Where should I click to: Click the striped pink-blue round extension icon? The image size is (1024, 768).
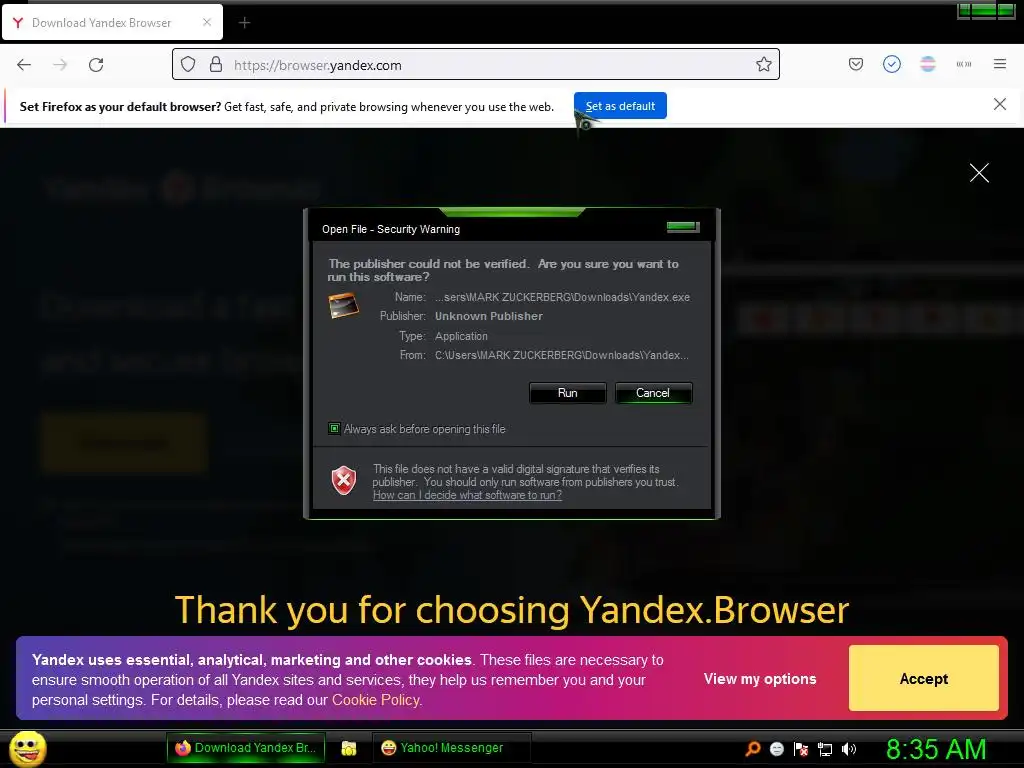[927, 64]
